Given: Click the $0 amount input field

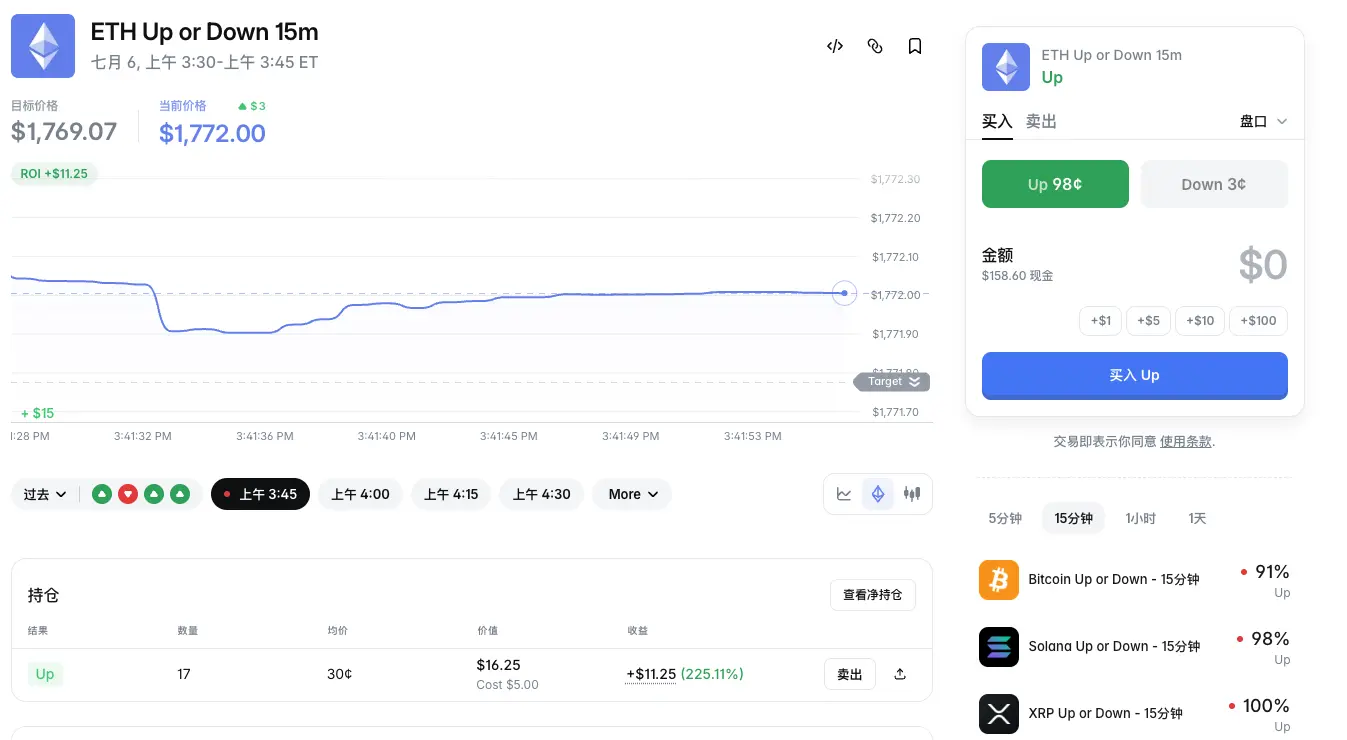Looking at the screenshot, I should (1262, 265).
